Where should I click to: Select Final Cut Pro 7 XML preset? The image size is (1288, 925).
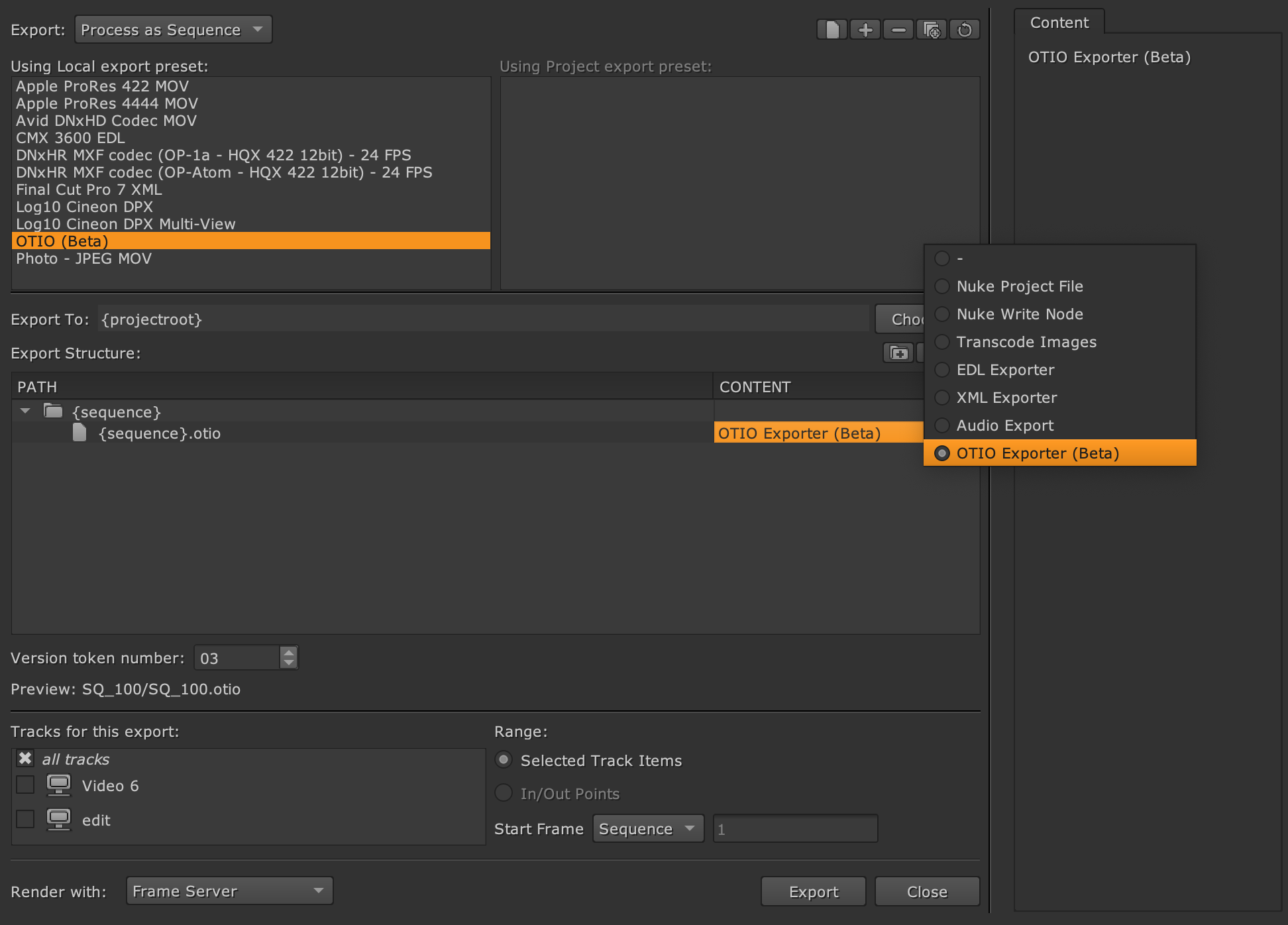click(x=251, y=190)
